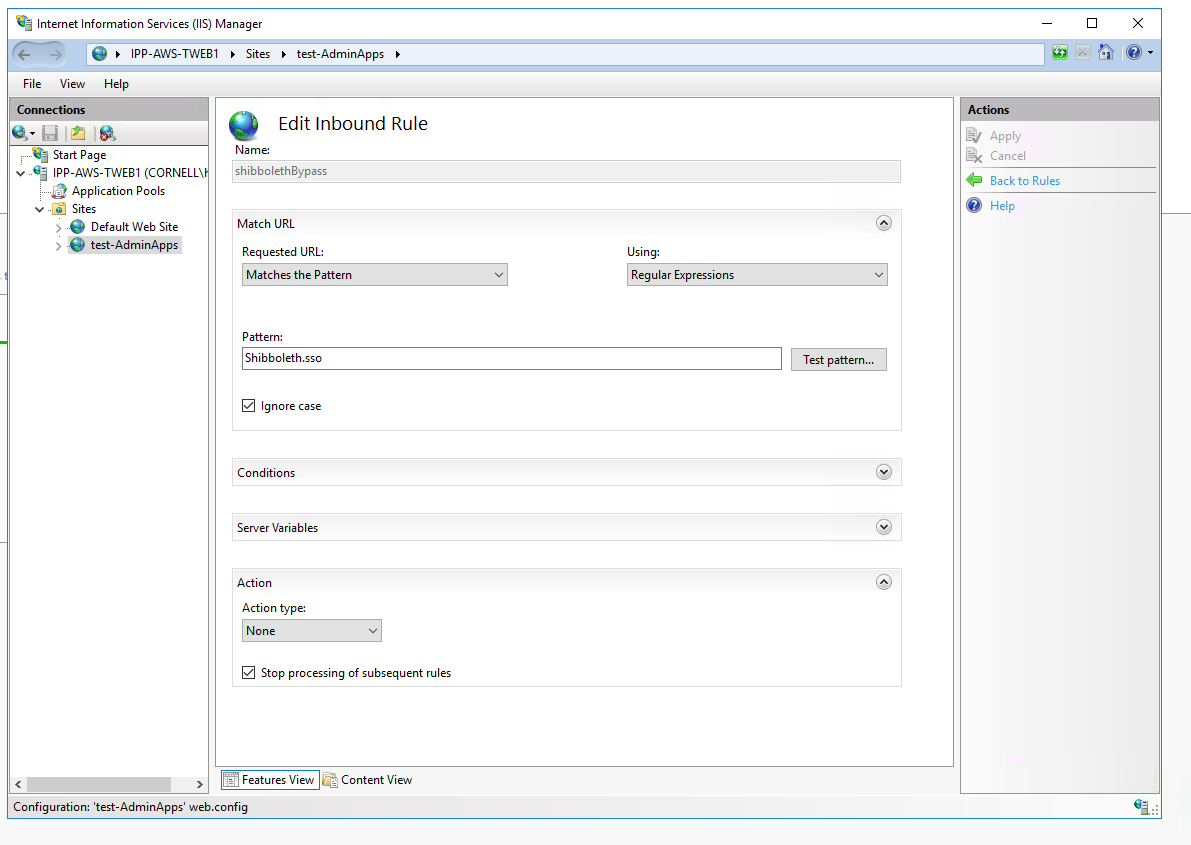Select the IPP-AWS-TWEB1 server node
Image resolution: width=1191 pixels, height=845 pixels.
[x=129, y=172]
